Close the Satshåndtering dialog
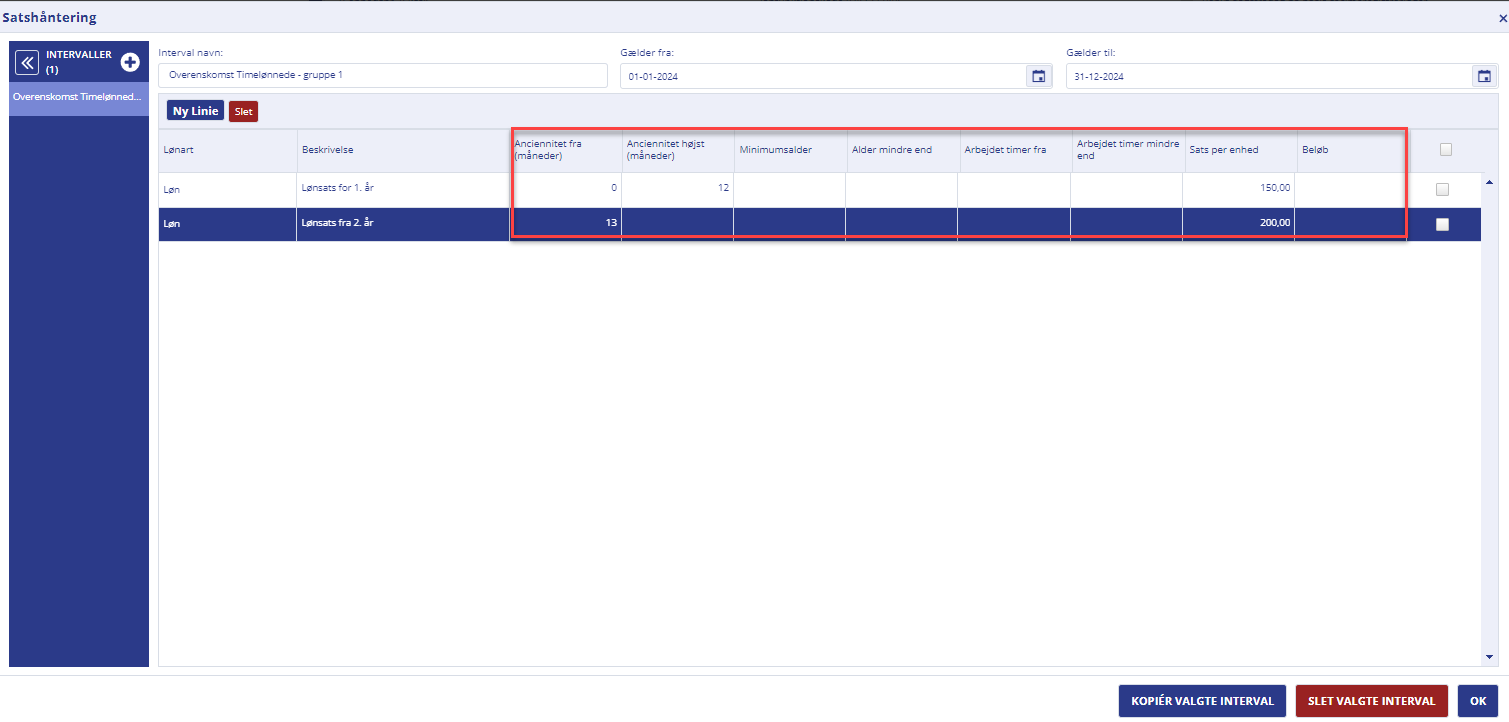Image resolution: width=1509 pixels, height=722 pixels. coord(1502,18)
